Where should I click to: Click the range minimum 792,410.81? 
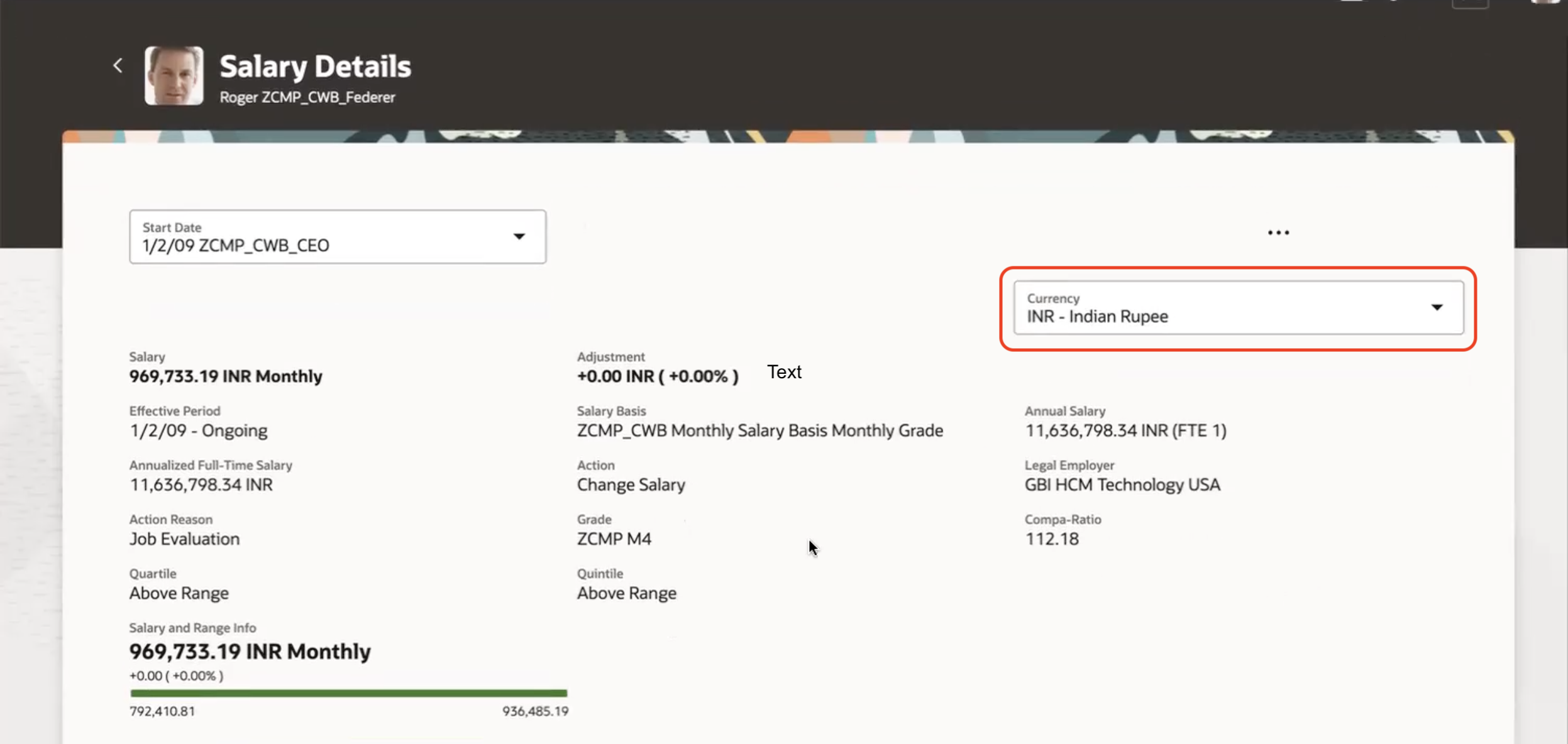(162, 711)
